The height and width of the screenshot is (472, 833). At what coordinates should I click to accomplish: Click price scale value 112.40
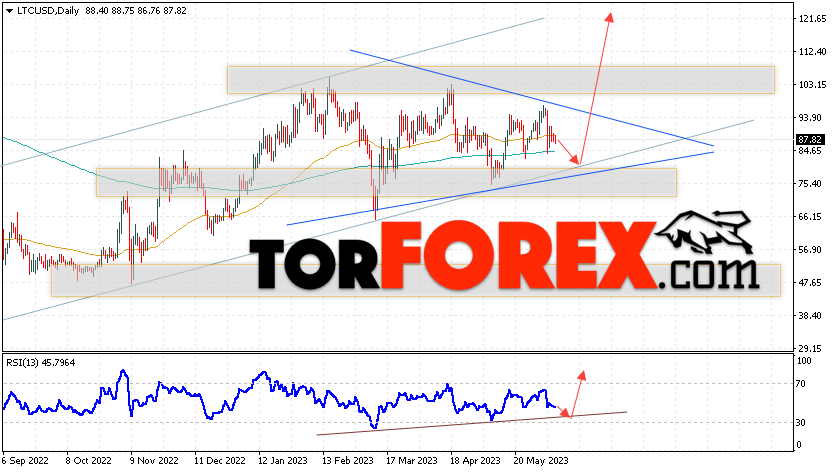click(813, 52)
